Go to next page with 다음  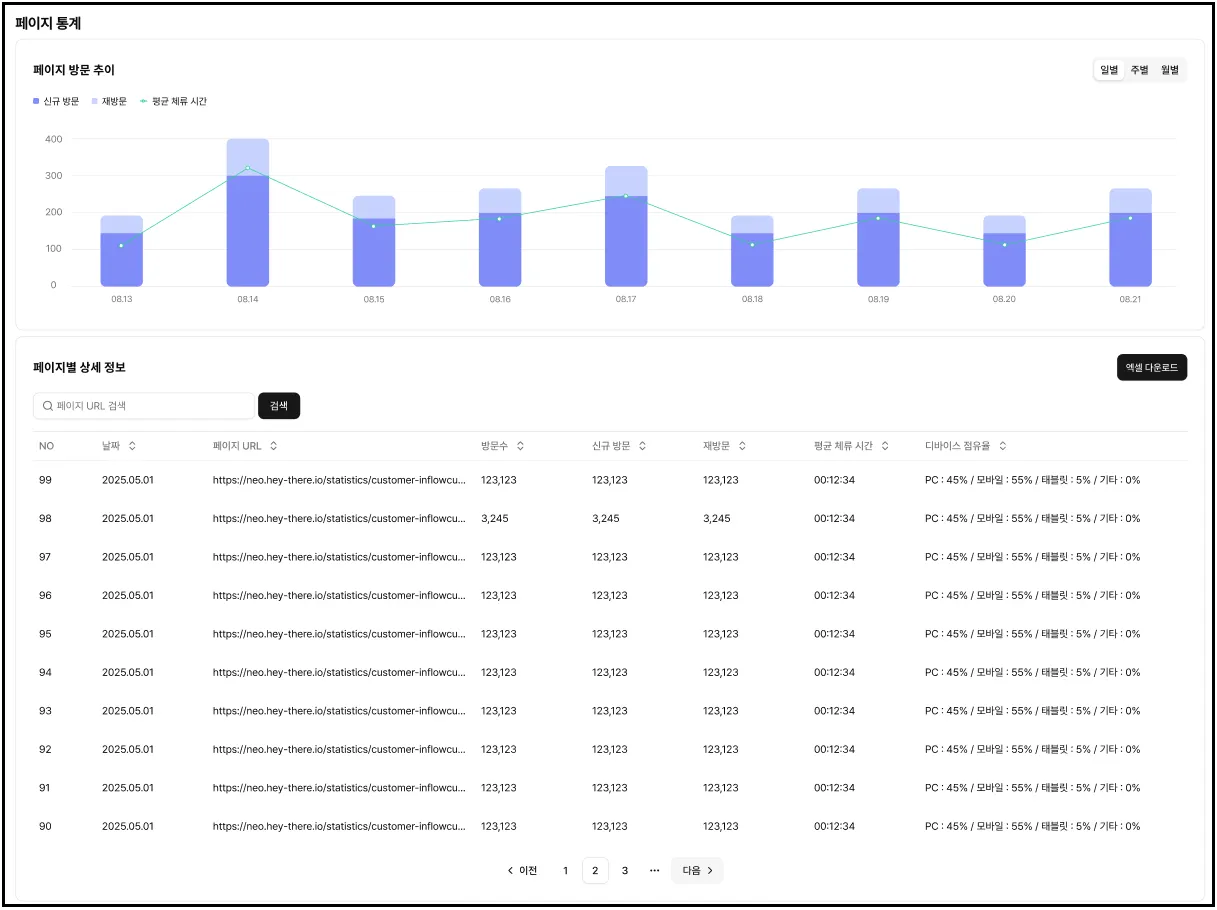697,871
